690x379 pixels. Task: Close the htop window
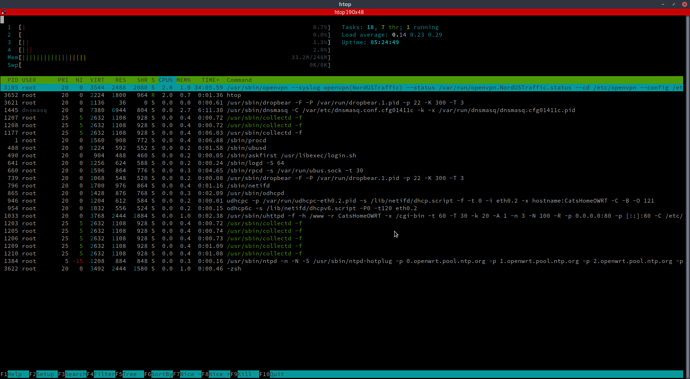(x=684, y=4)
